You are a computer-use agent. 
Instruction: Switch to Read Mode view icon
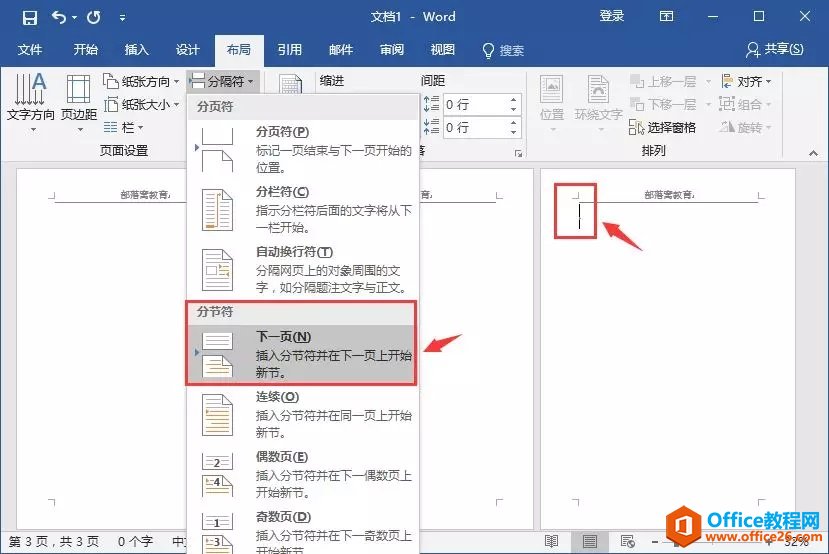click(x=551, y=541)
